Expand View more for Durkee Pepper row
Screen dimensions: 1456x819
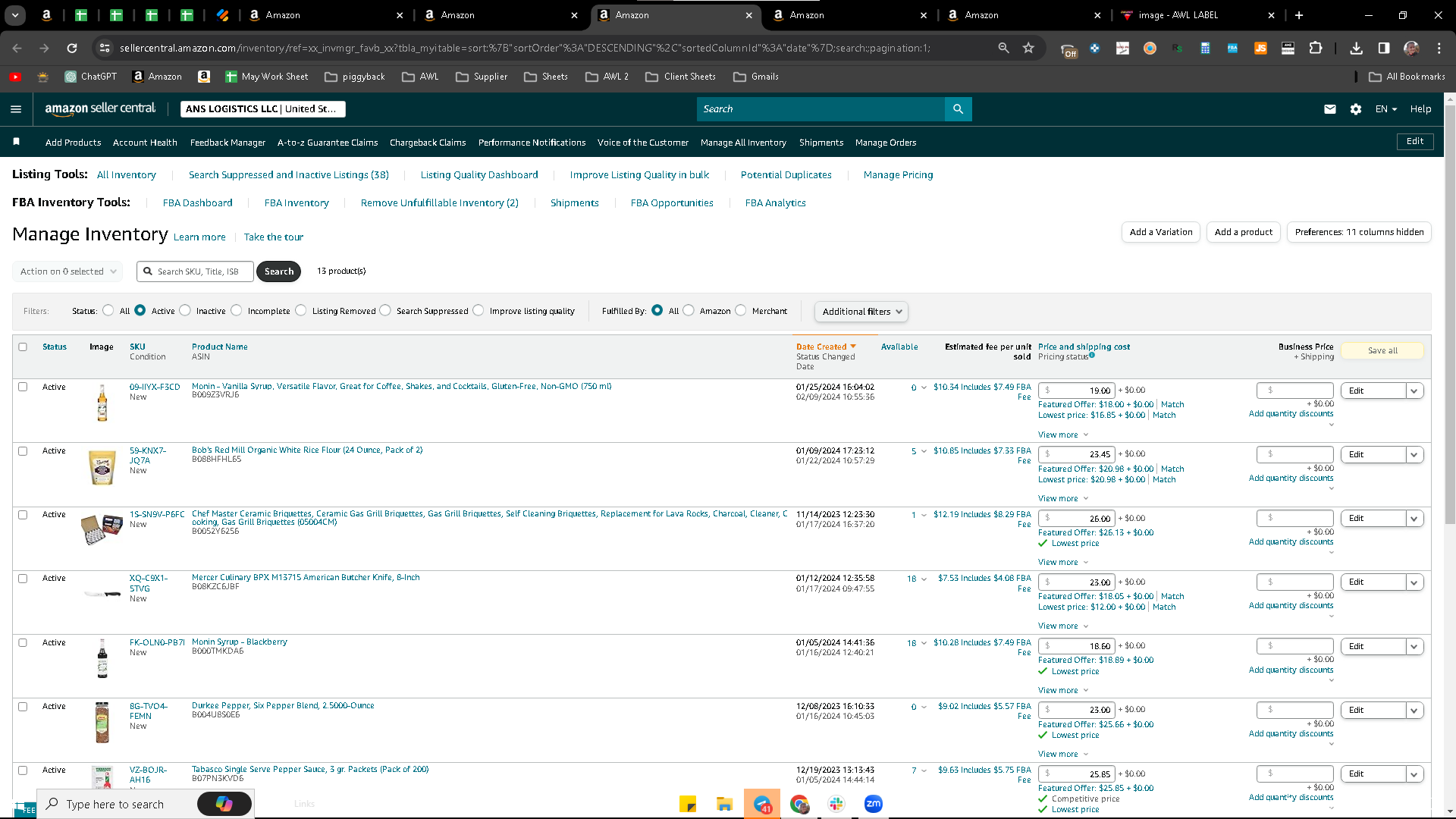pyautogui.click(x=1063, y=754)
